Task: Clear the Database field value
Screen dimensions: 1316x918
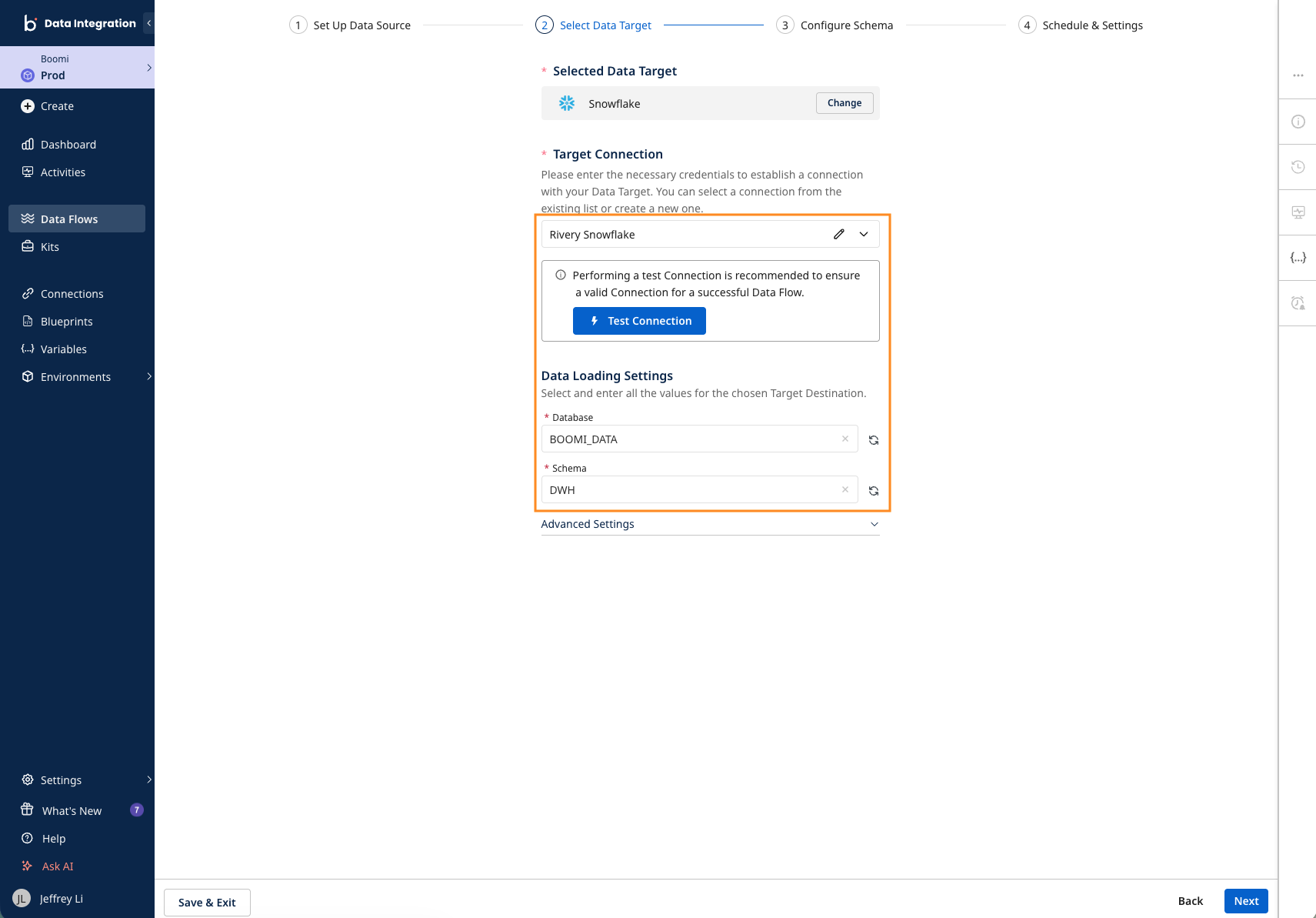Action: (x=845, y=439)
